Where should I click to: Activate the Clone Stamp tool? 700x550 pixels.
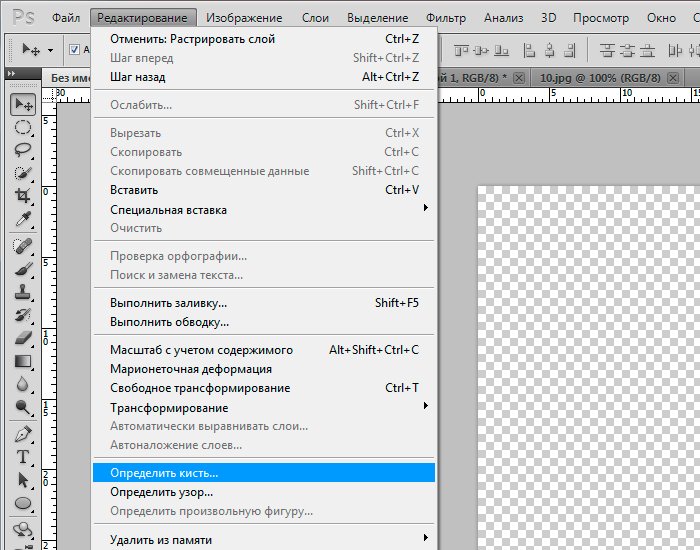click(23, 292)
